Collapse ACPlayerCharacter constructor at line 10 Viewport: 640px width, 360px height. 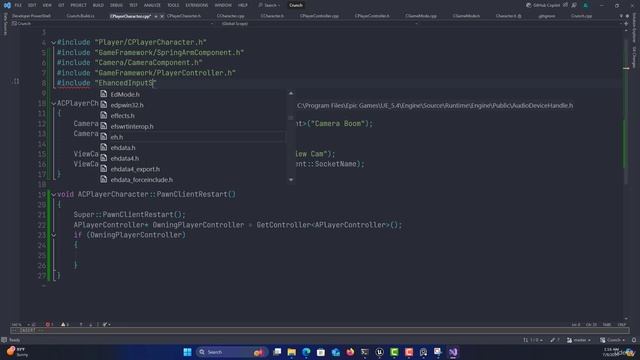point(53,104)
